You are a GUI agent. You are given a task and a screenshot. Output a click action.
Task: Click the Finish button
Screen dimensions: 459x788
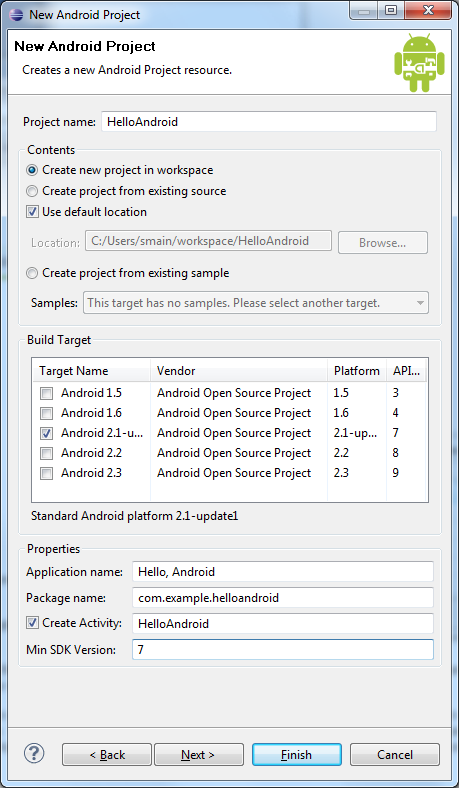tap(297, 755)
